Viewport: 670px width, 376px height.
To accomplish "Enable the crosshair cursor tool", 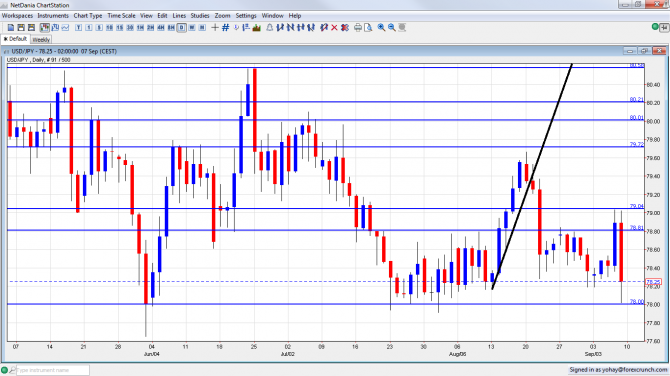I will [x=215, y=27].
